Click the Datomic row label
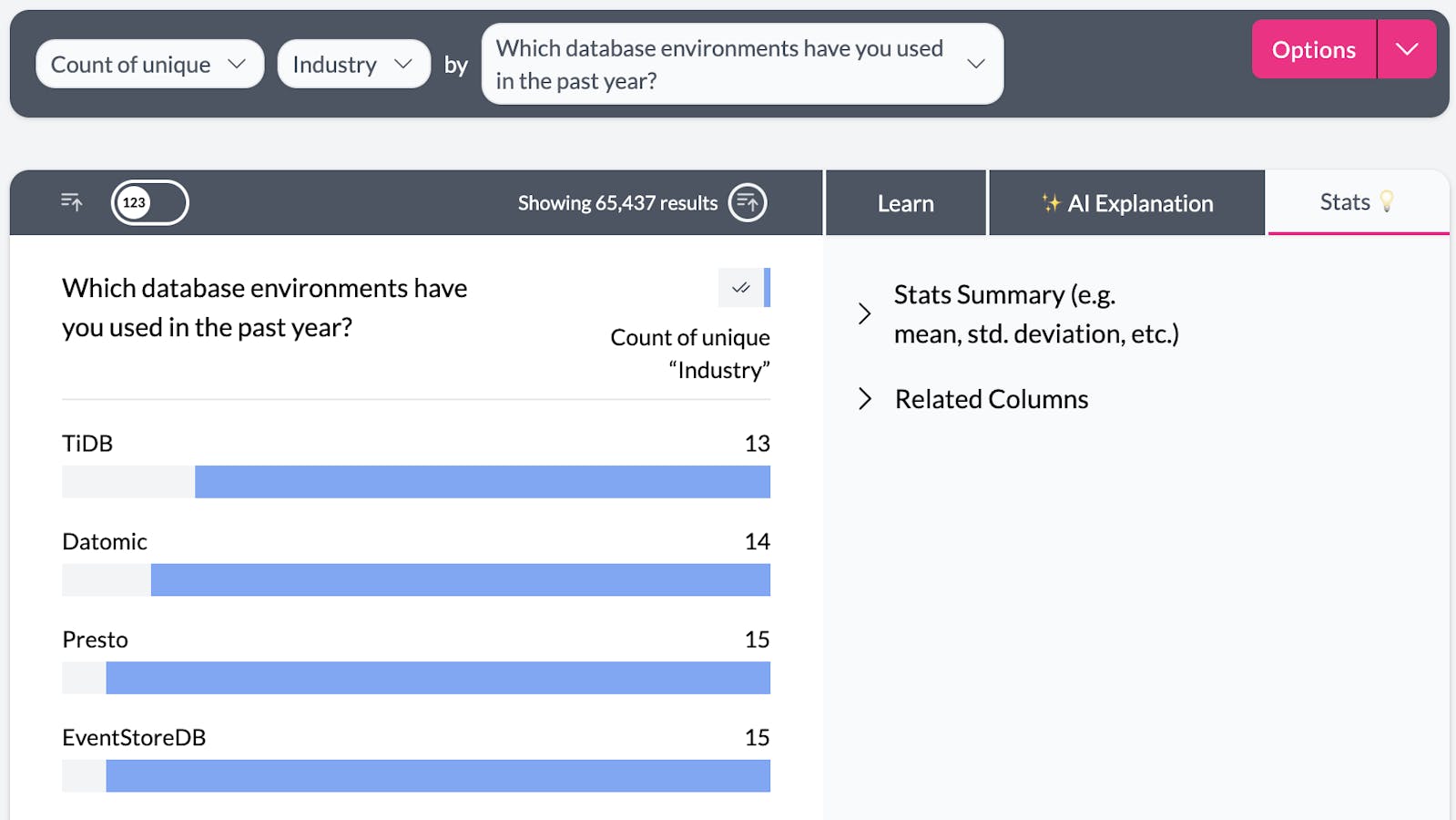This screenshot has height=820, width=1456. (x=105, y=542)
